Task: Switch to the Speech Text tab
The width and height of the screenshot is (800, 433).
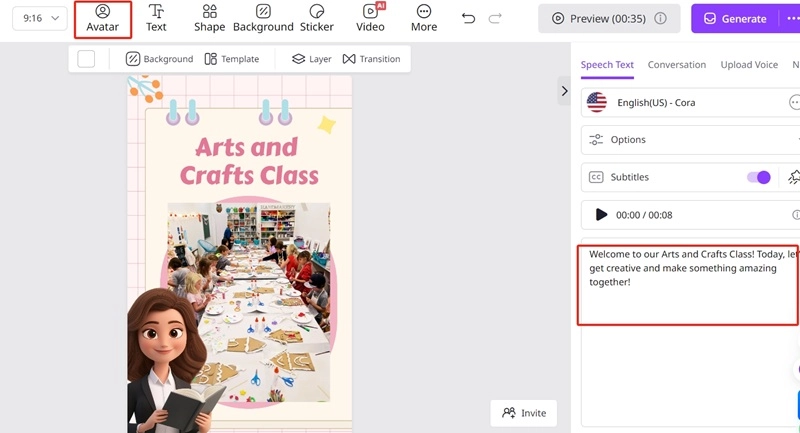Action: click(607, 65)
